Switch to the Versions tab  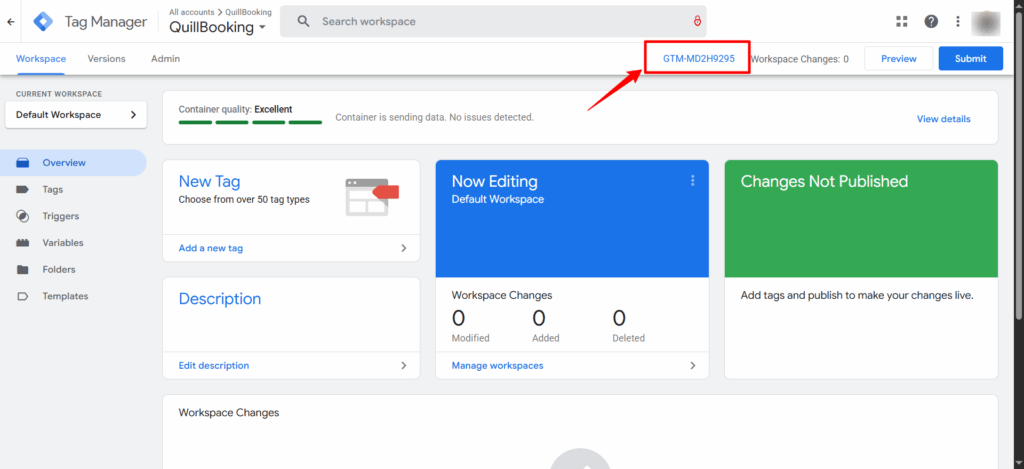tap(106, 59)
